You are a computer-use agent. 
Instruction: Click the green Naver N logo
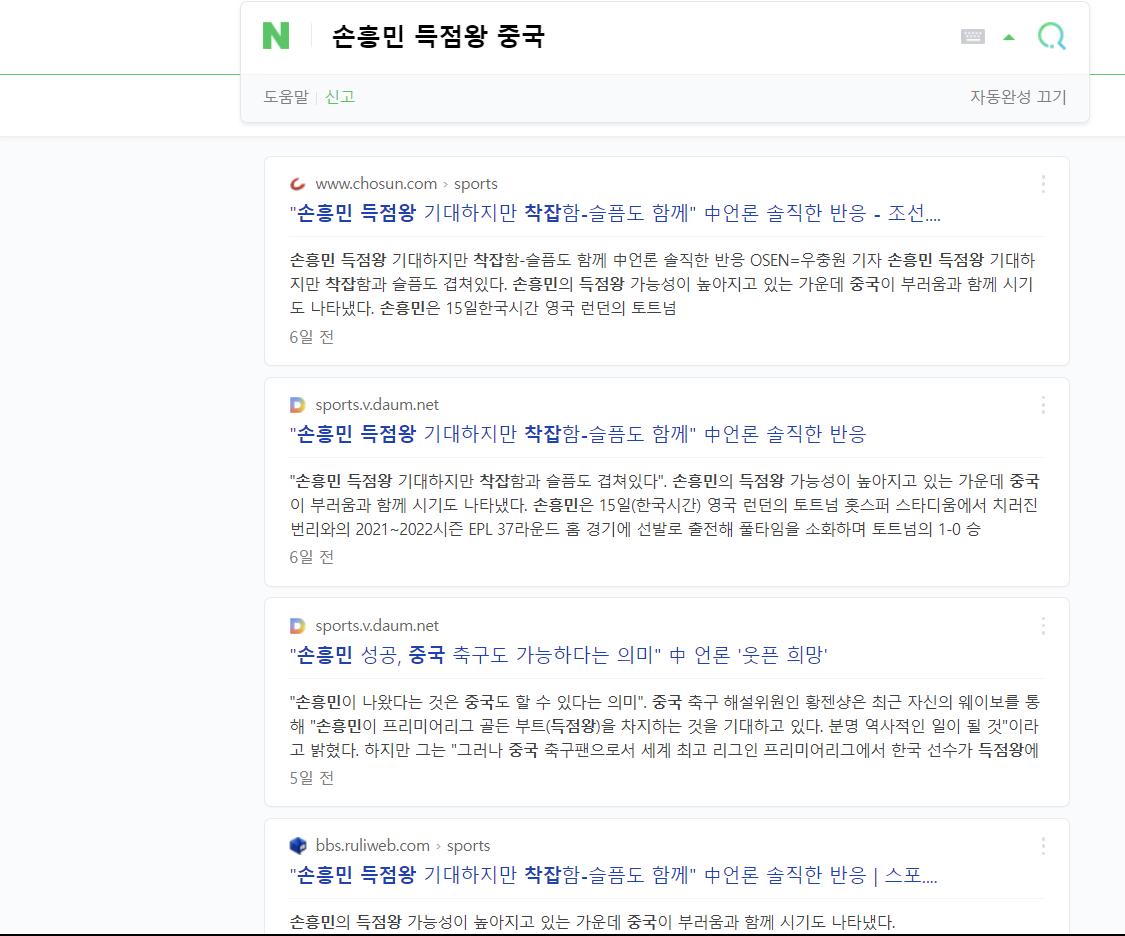276,36
